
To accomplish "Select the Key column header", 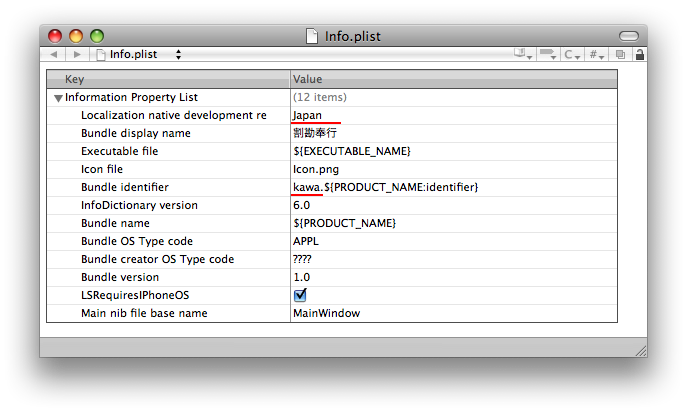I will (168, 79).
